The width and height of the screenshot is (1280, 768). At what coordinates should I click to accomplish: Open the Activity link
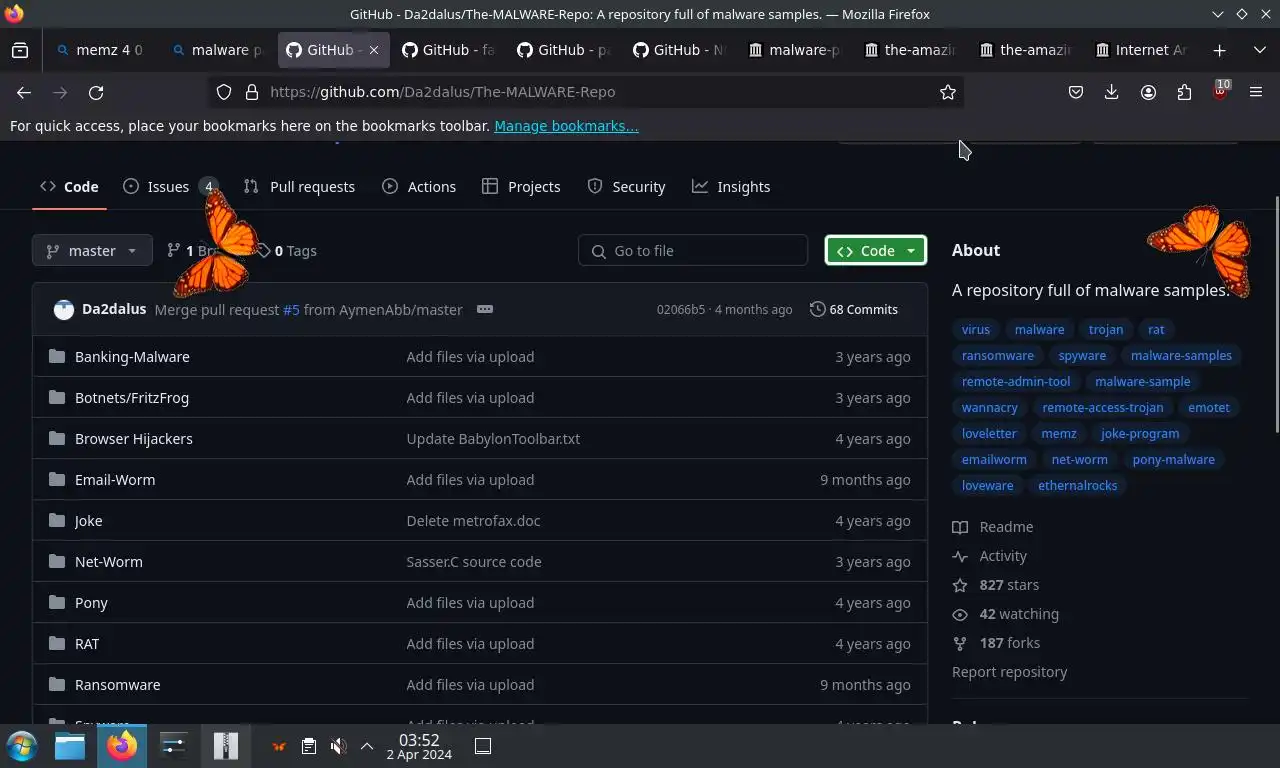click(x=990, y=556)
